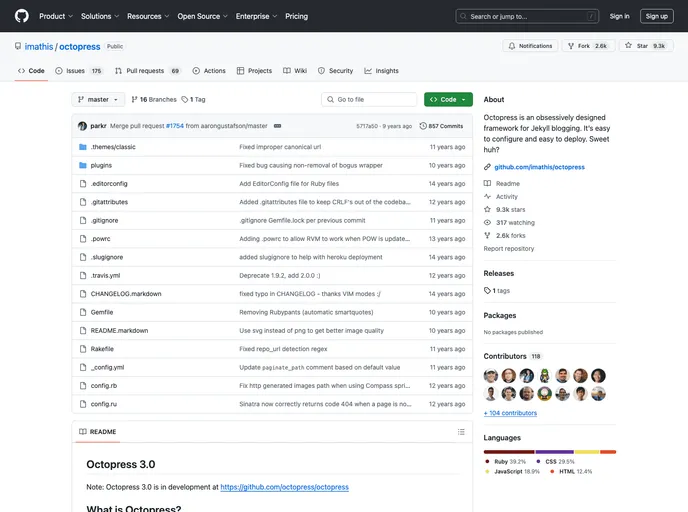The height and width of the screenshot is (512, 688).
Task: Click the fork icon in the Fork button
Action: point(570,46)
